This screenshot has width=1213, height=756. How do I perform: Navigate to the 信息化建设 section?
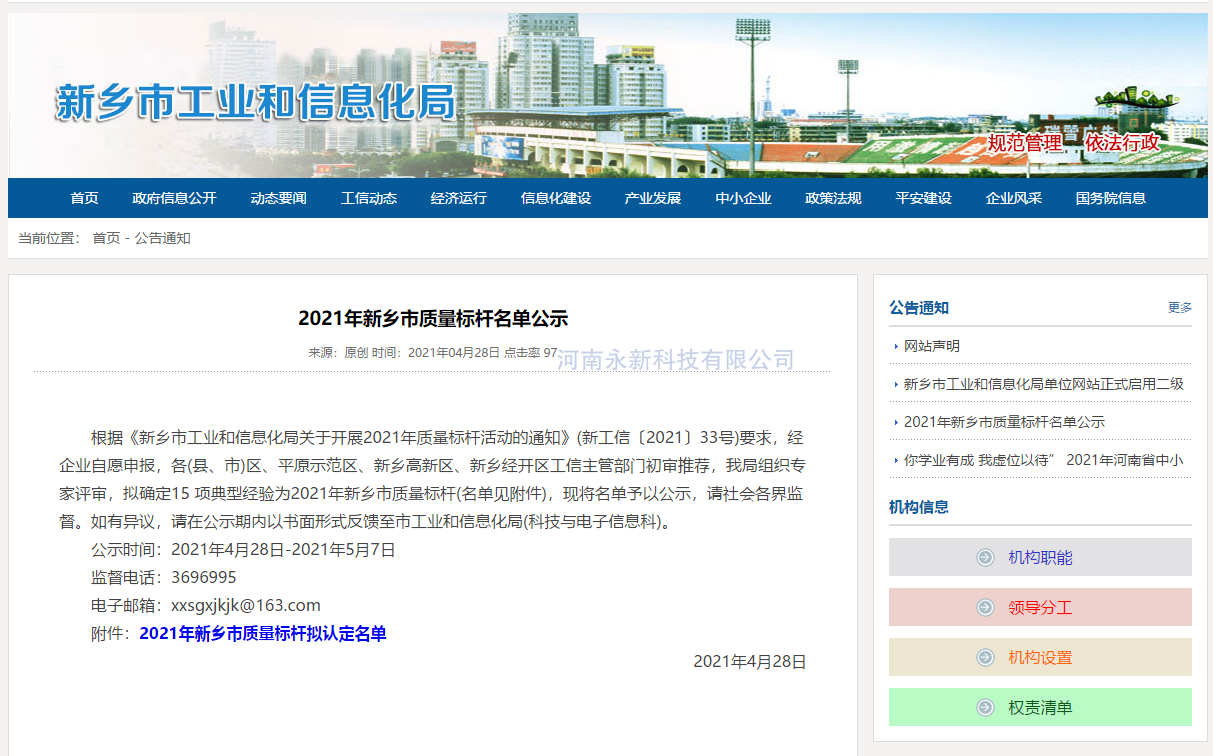click(x=555, y=198)
